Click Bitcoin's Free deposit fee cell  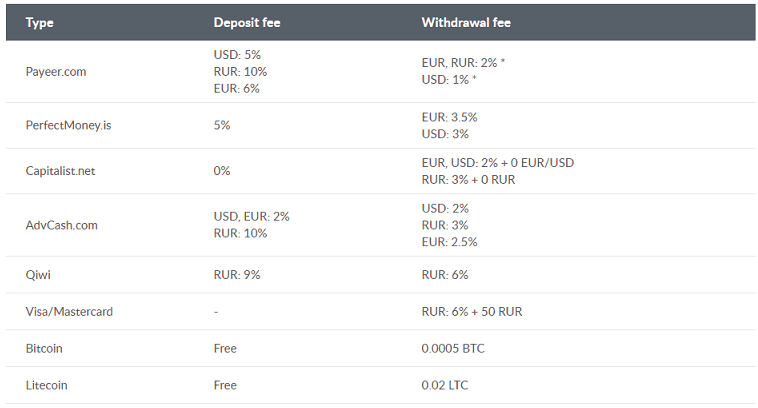[225, 348]
